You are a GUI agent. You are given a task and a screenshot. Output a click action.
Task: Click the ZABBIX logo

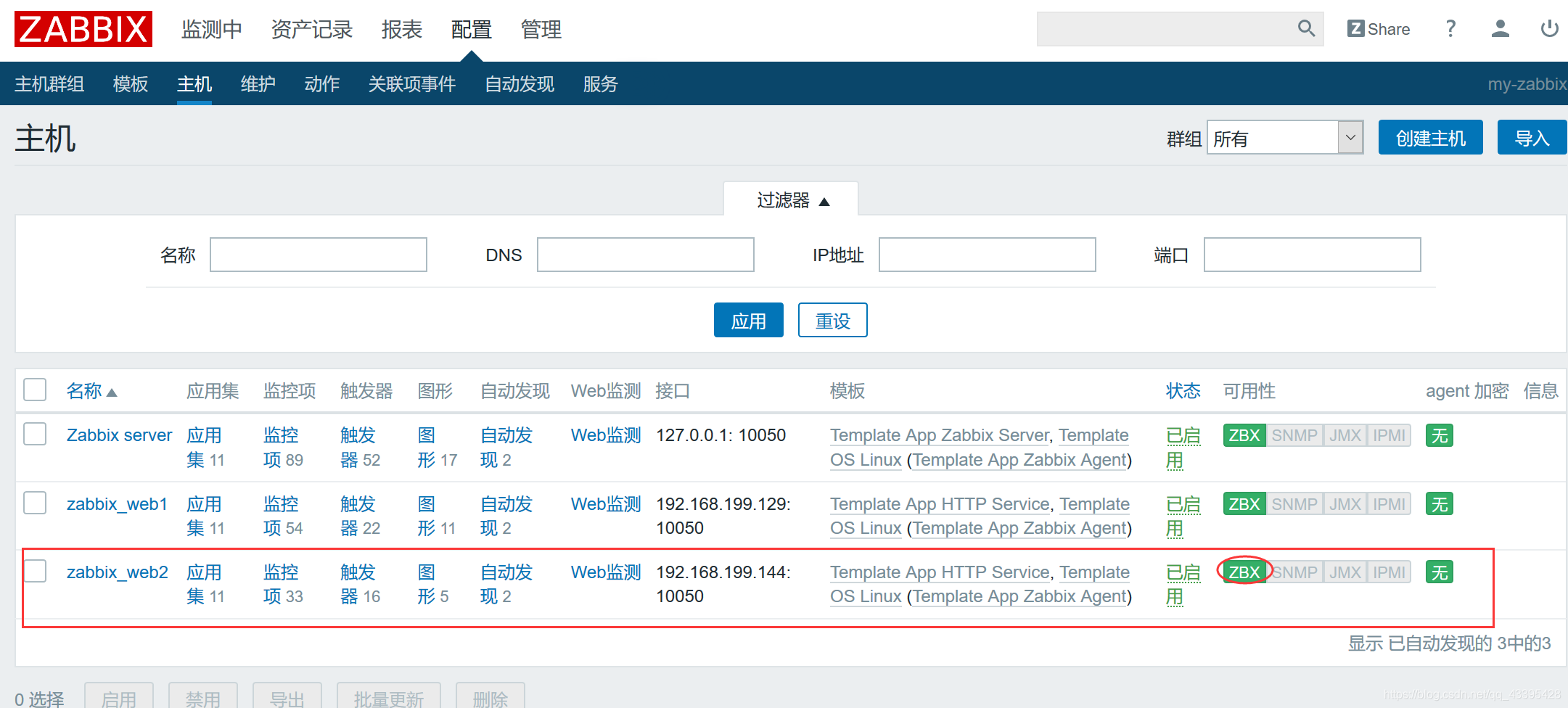(83, 29)
